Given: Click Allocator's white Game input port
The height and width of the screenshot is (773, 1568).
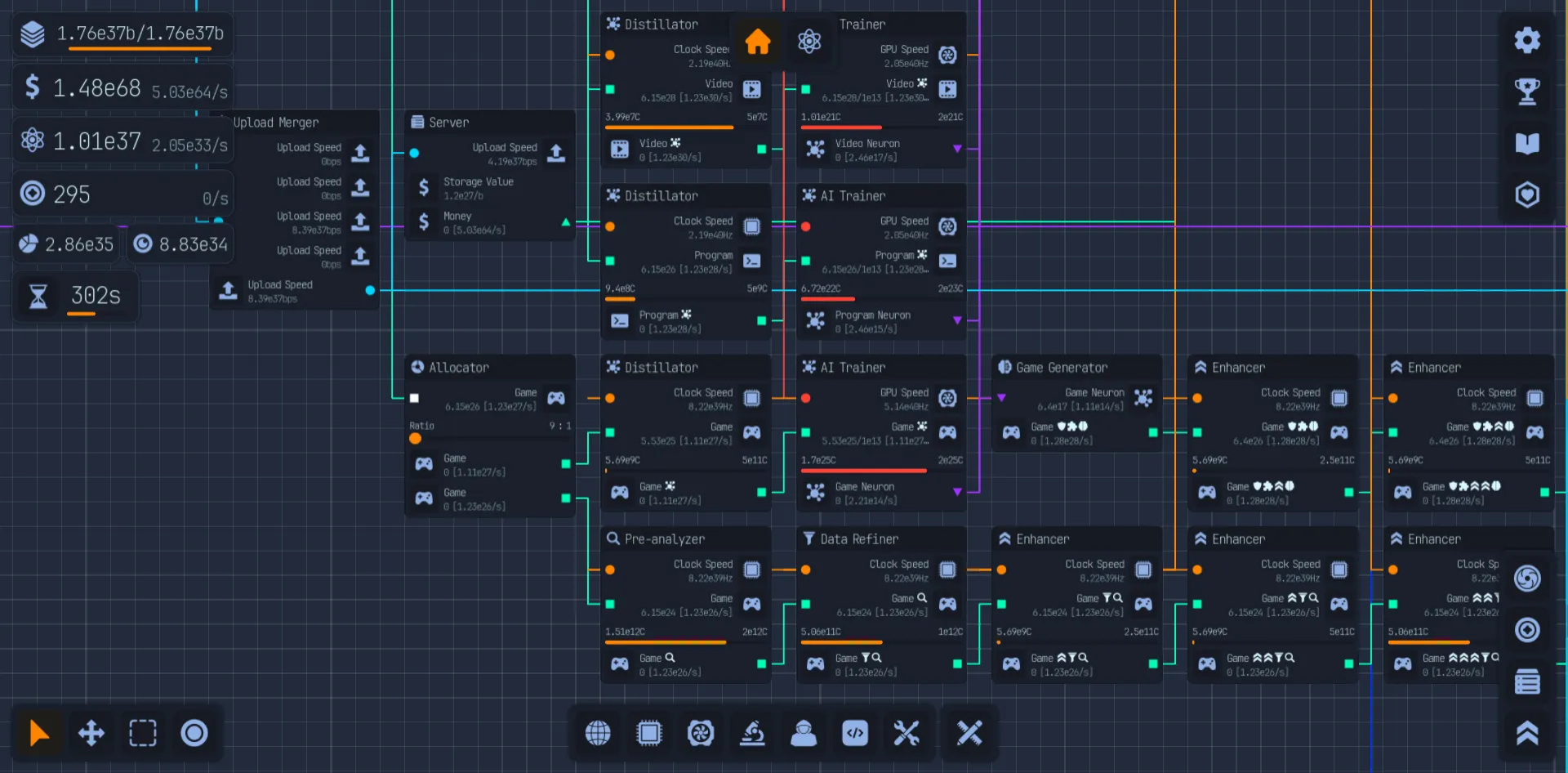Looking at the screenshot, I should point(414,398).
